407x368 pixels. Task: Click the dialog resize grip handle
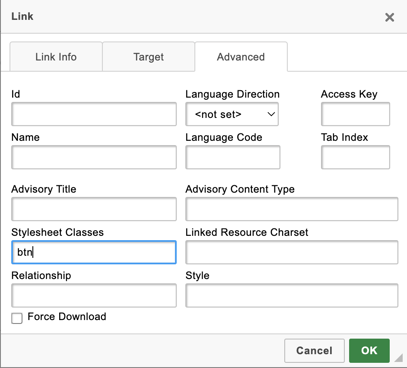click(x=399, y=358)
